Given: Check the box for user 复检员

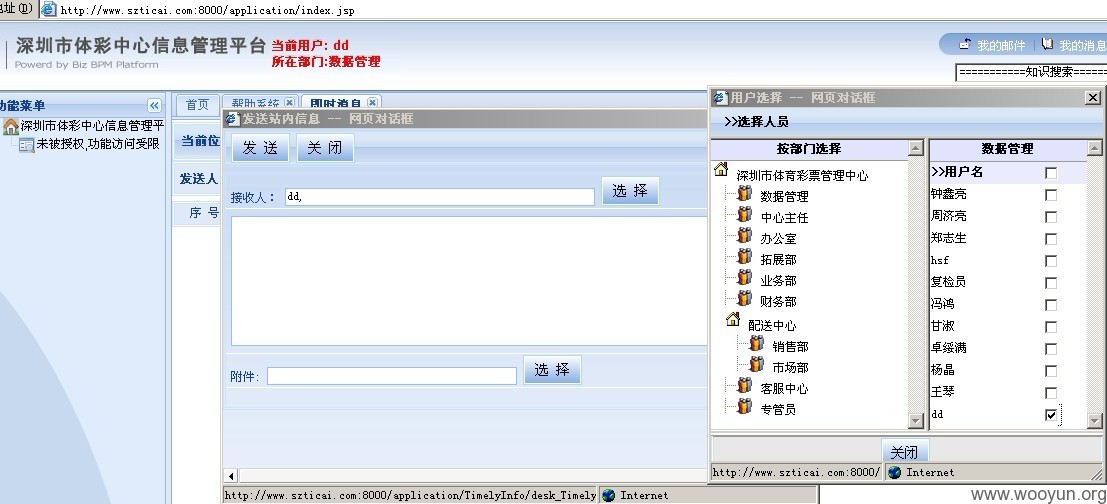Looking at the screenshot, I should pyautogui.click(x=1051, y=283).
